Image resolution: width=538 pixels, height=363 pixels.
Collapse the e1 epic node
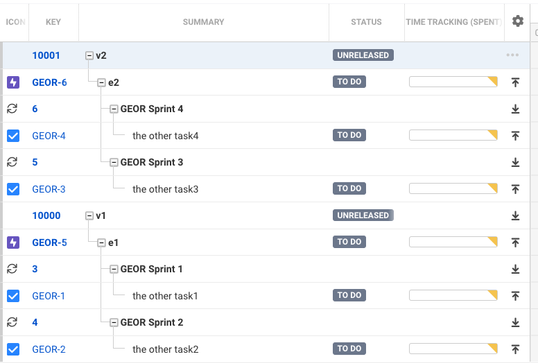click(101, 243)
